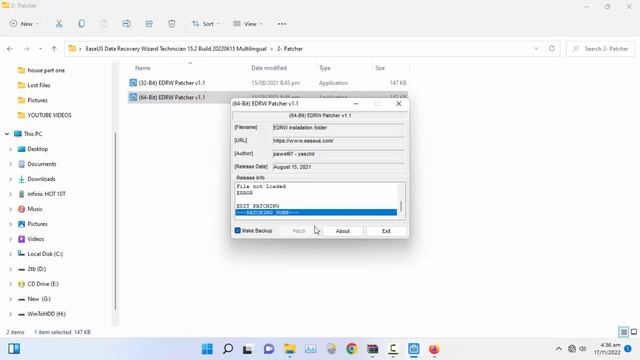Select the PATCHING DONE log line

(316, 213)
